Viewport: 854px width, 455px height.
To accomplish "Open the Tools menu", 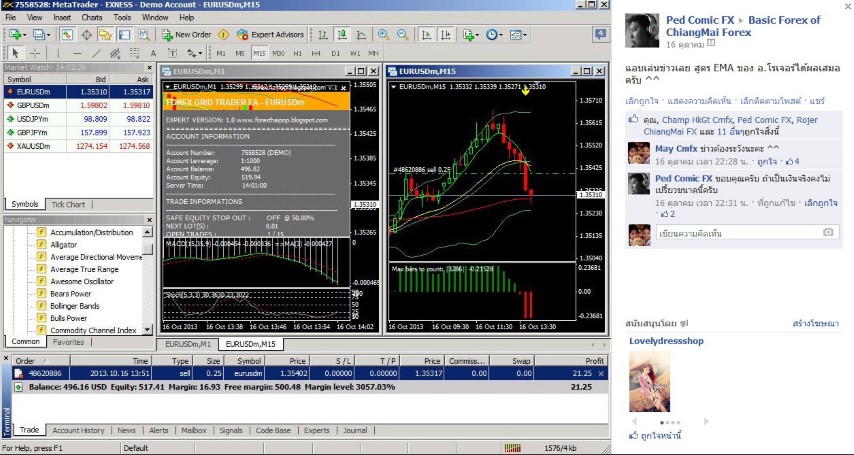I will [x=122, y=17].
